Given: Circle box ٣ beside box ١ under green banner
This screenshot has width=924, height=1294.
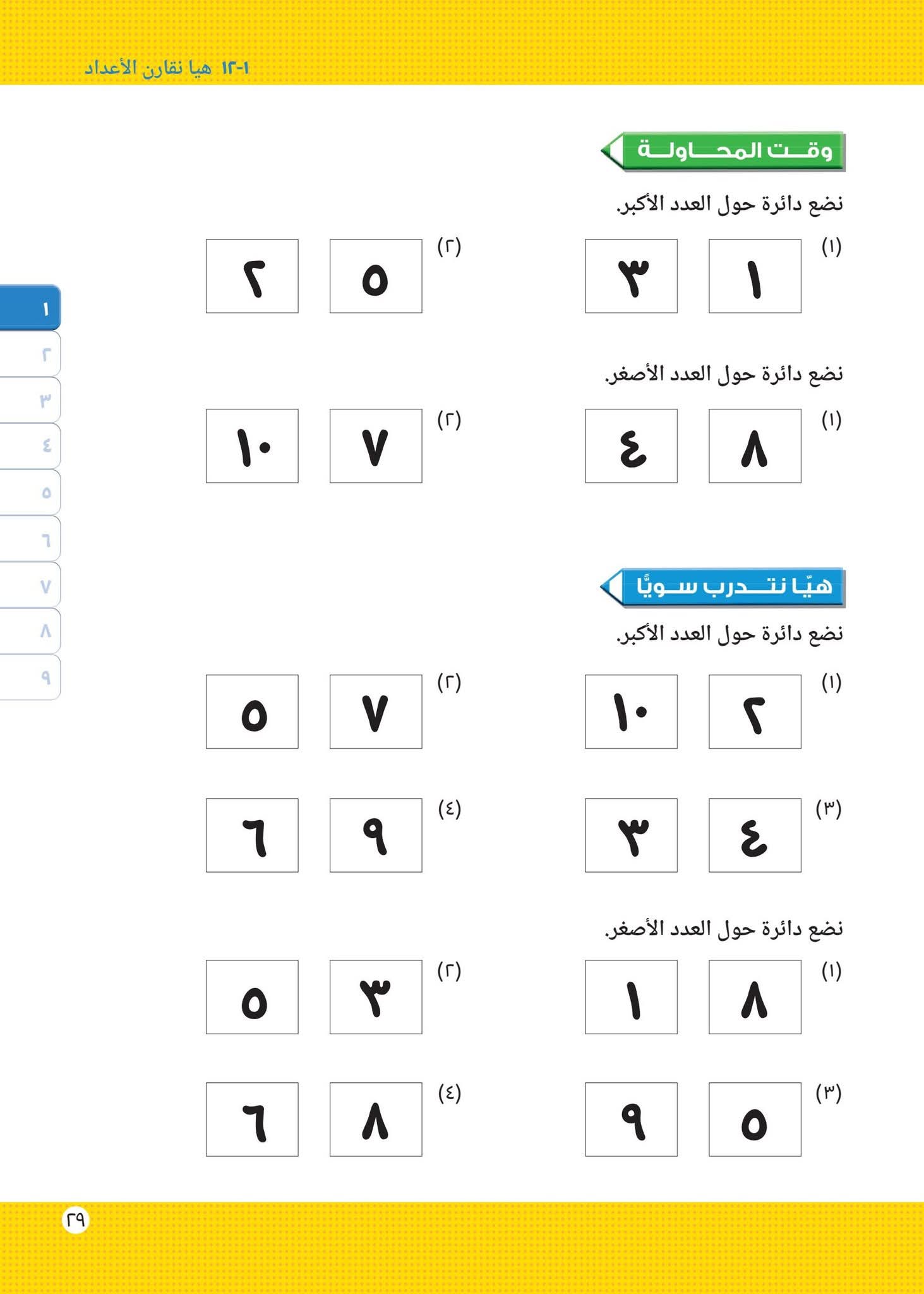Looking at the screenshot, I should tap(631, 276).
